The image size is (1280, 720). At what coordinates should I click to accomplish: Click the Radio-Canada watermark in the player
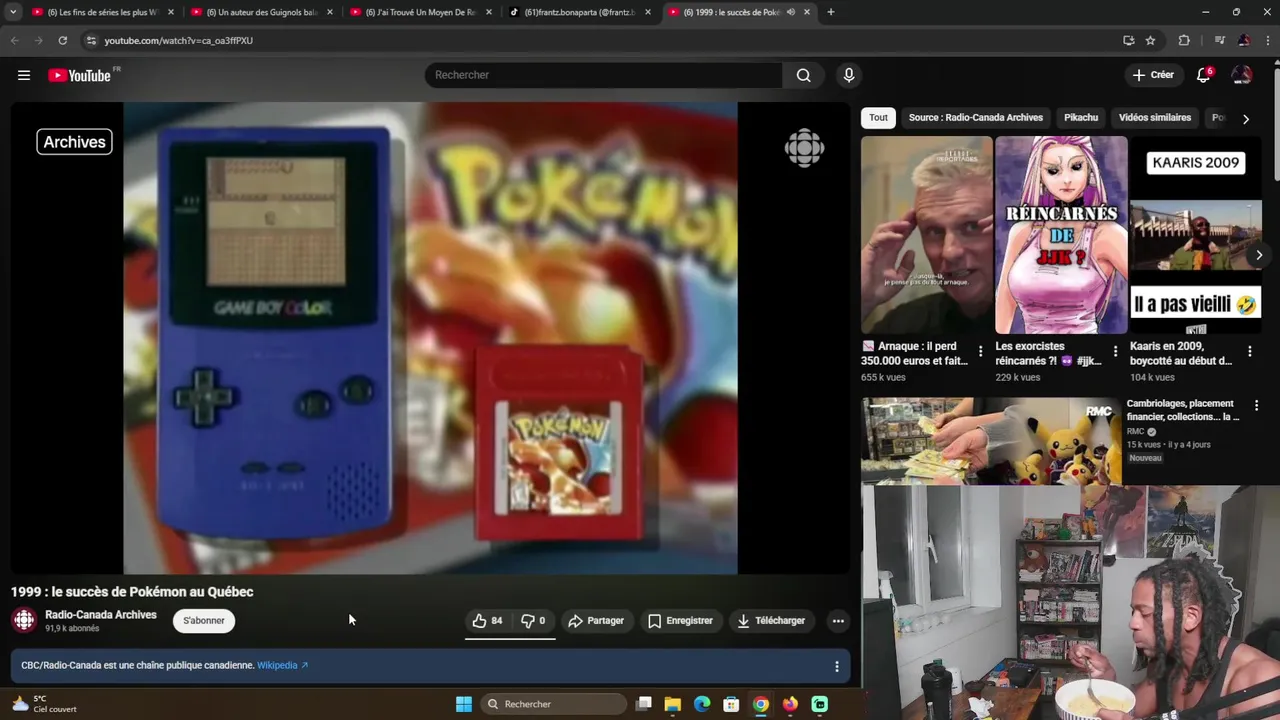(804, 149)
